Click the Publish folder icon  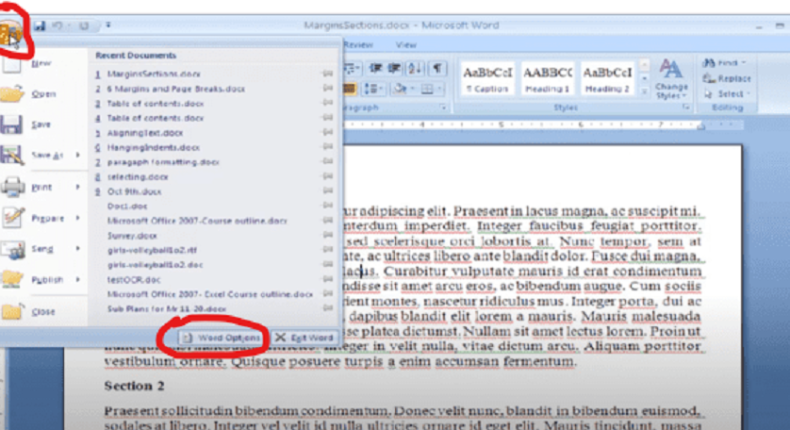point(13,279)
